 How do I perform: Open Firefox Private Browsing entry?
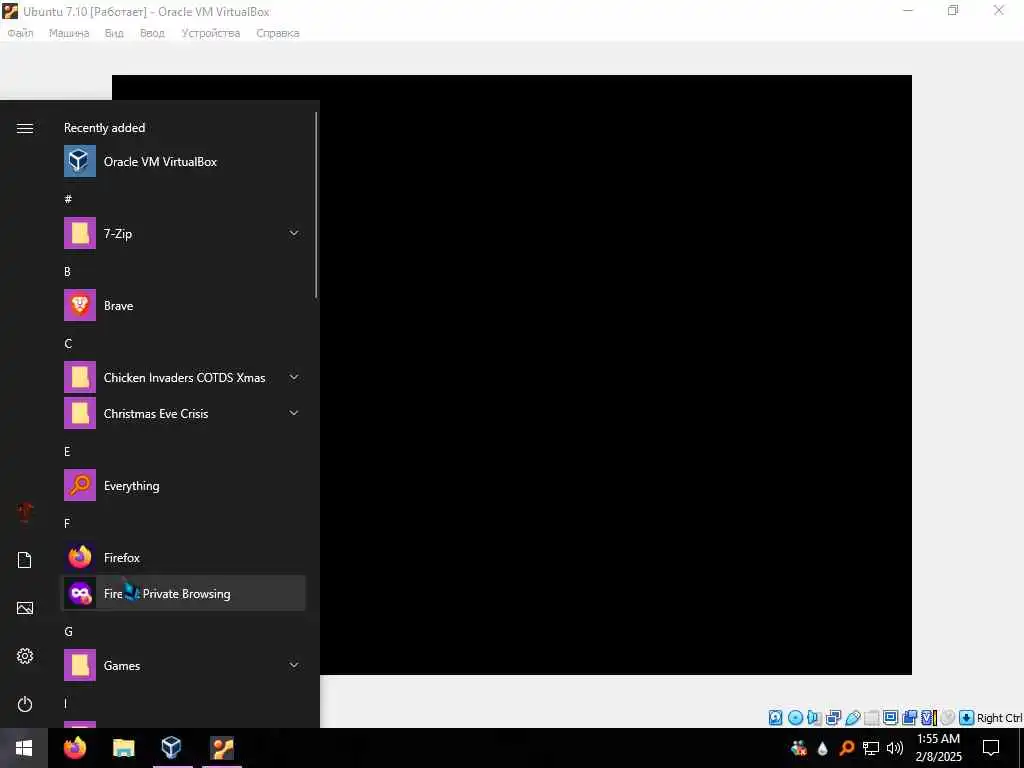click(184, 593)
